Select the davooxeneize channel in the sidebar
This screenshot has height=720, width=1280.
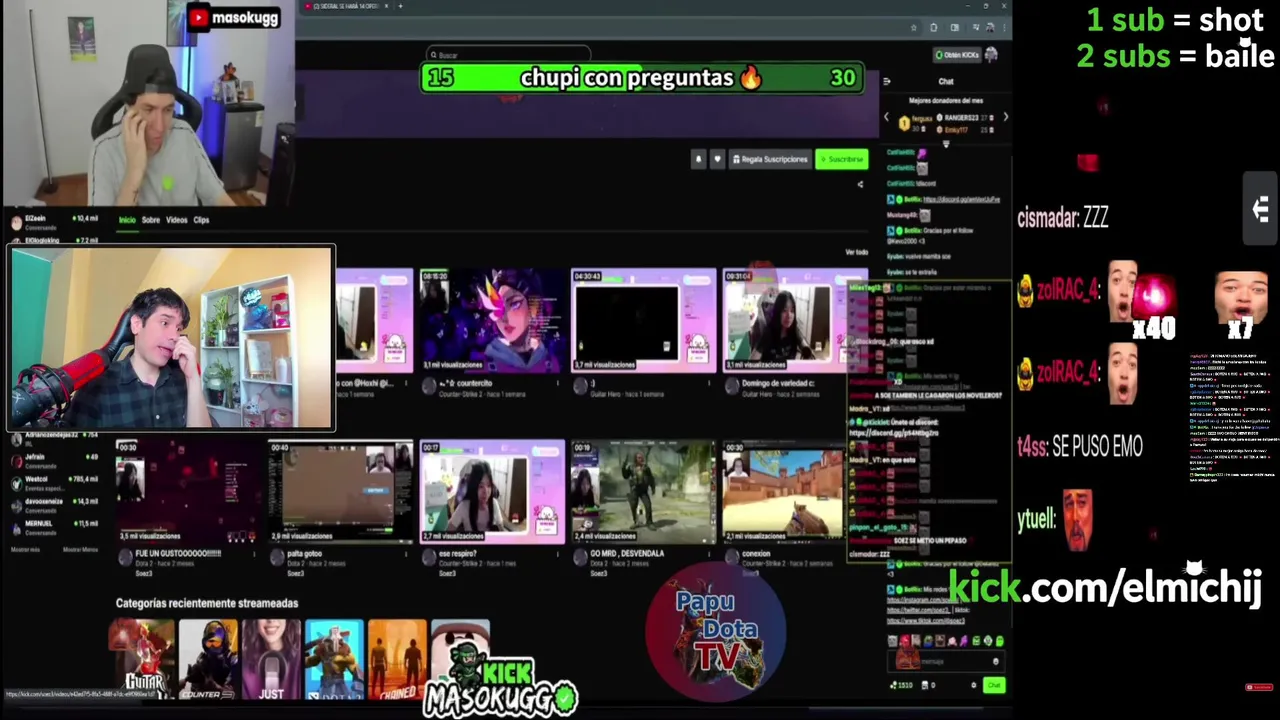pos(53,504)
